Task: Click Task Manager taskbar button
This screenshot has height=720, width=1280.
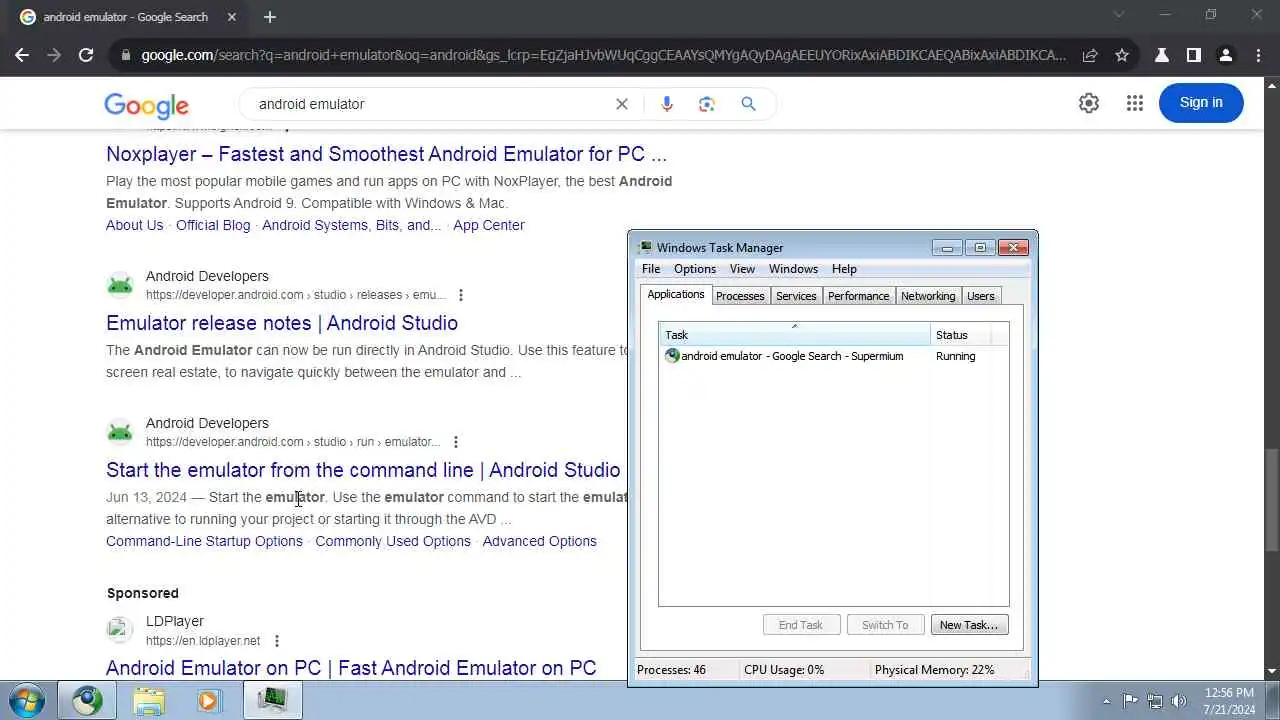Action: point(272,701)
